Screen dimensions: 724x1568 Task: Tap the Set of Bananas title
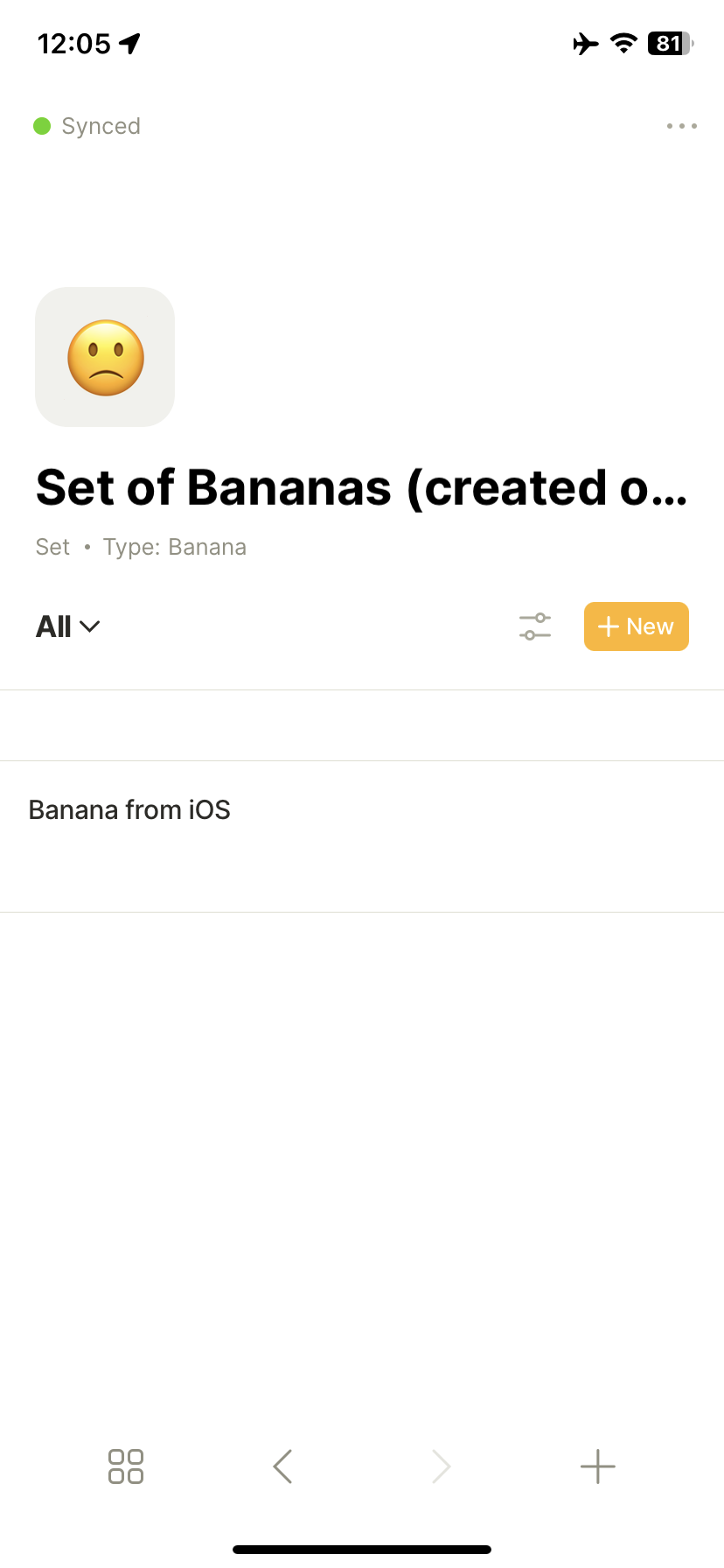pyautogui.click(x=361, y=487)
